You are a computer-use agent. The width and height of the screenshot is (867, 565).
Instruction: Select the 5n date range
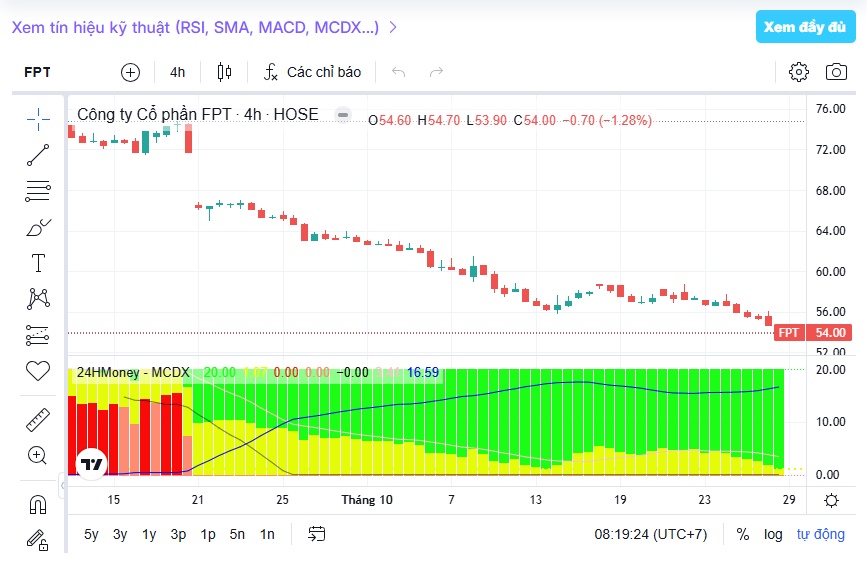[237, 535]
